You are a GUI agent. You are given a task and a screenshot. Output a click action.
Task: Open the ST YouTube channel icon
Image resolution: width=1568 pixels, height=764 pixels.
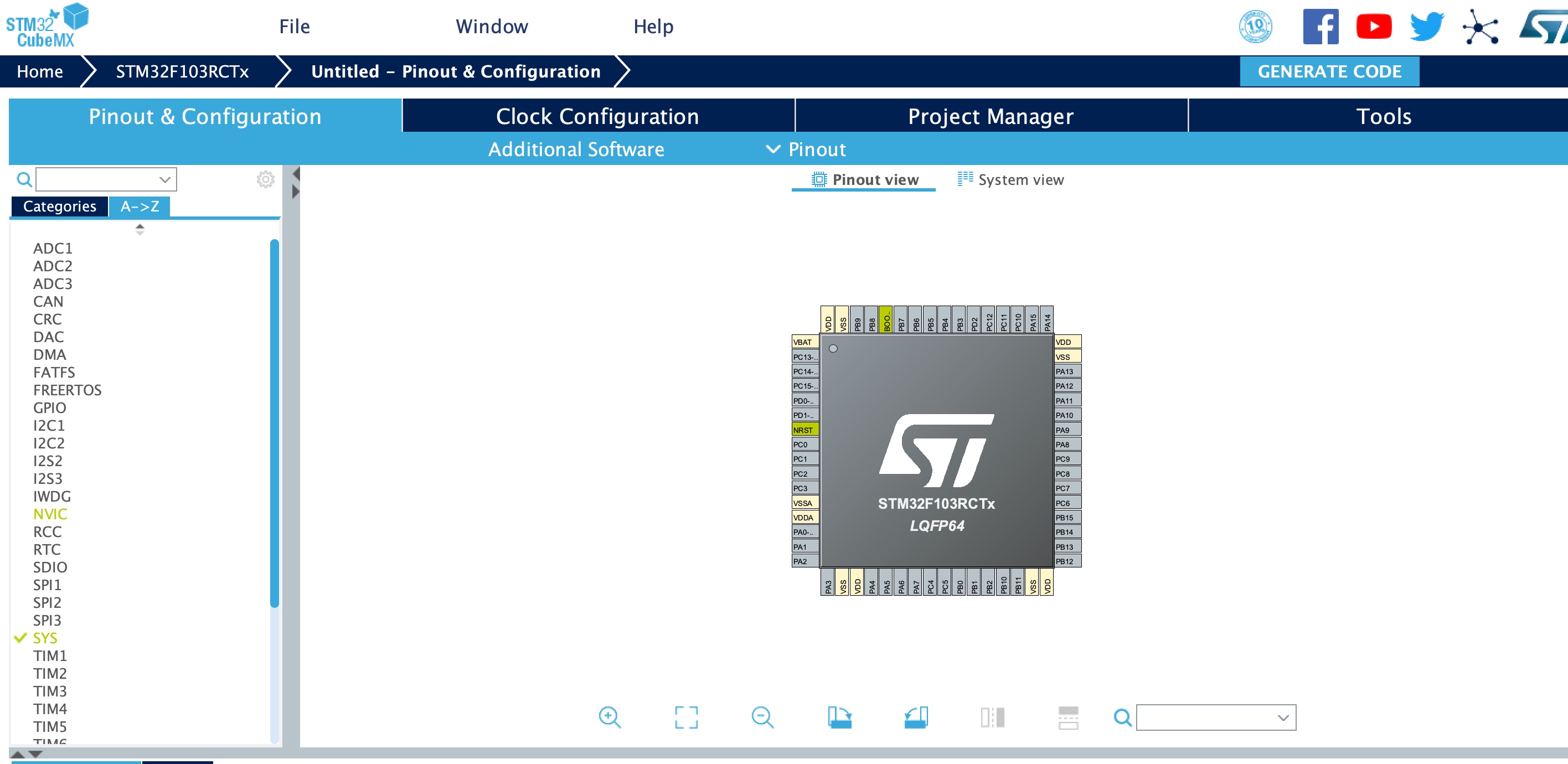coord(1373,27)
